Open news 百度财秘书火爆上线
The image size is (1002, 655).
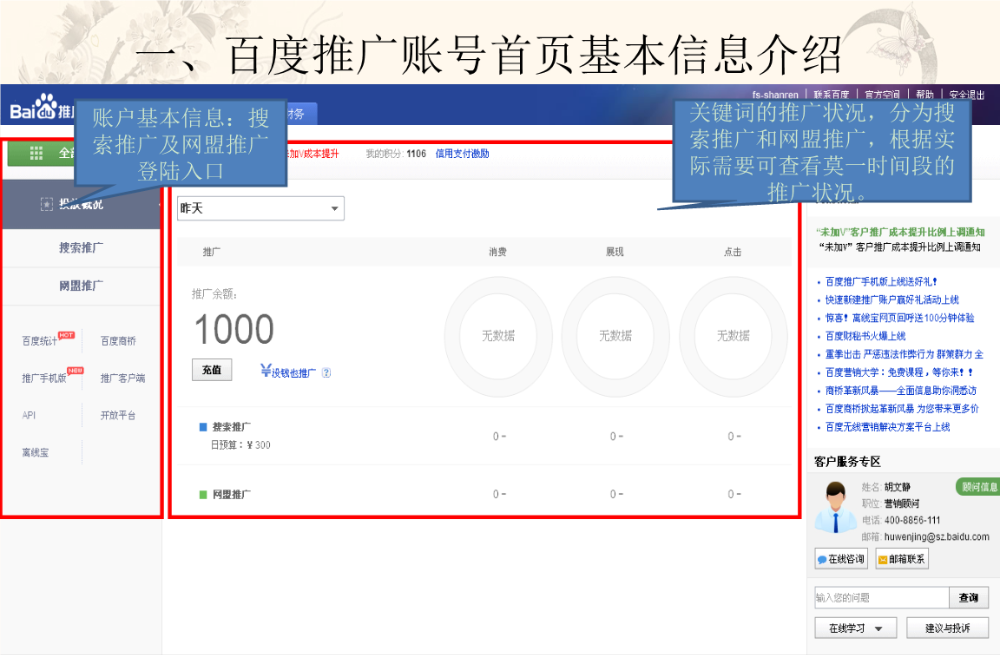(865, 336)
